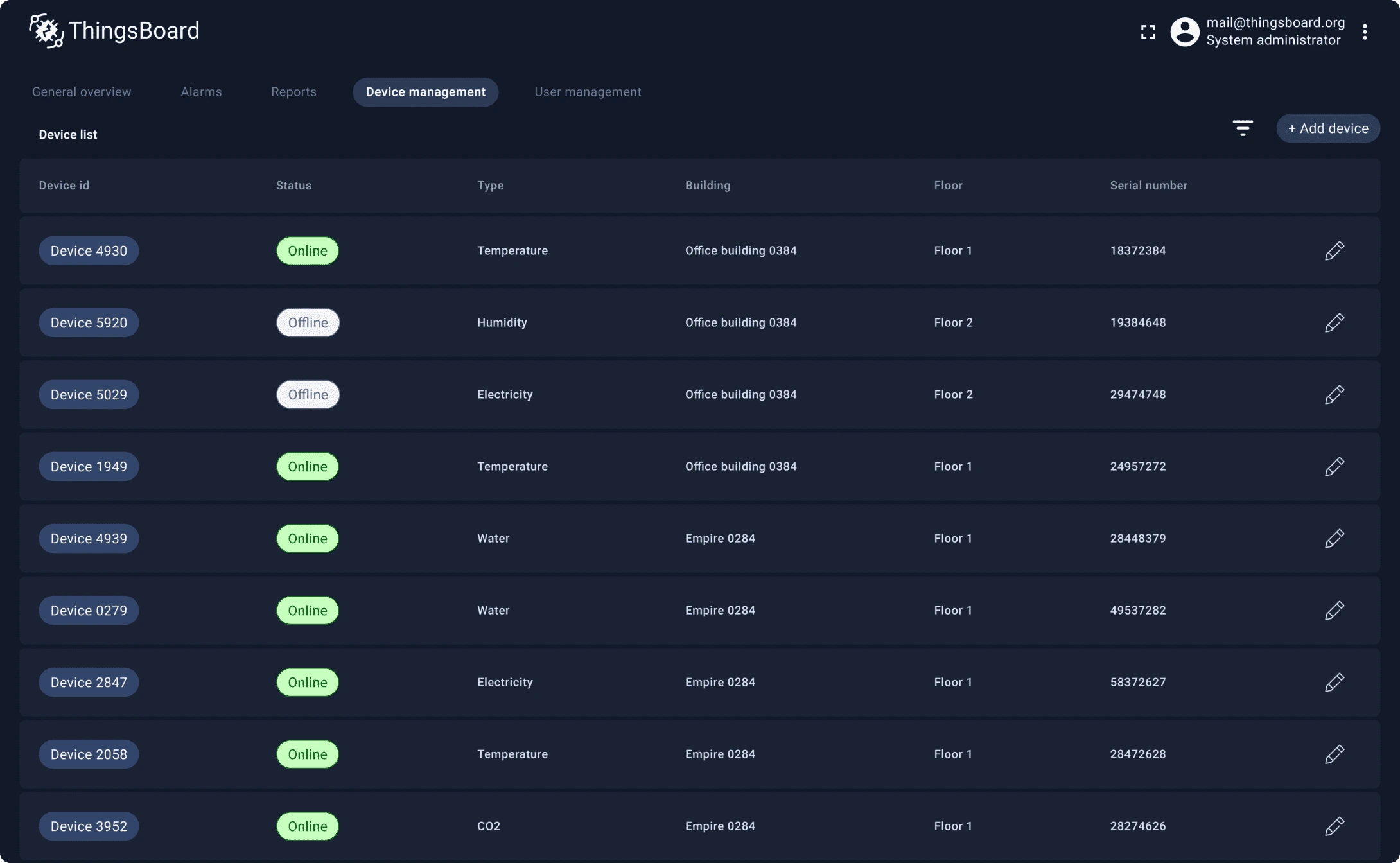Click the edit pencil for Device 5029
The image size is (1400, 863).
click(x=1334, y=394)
